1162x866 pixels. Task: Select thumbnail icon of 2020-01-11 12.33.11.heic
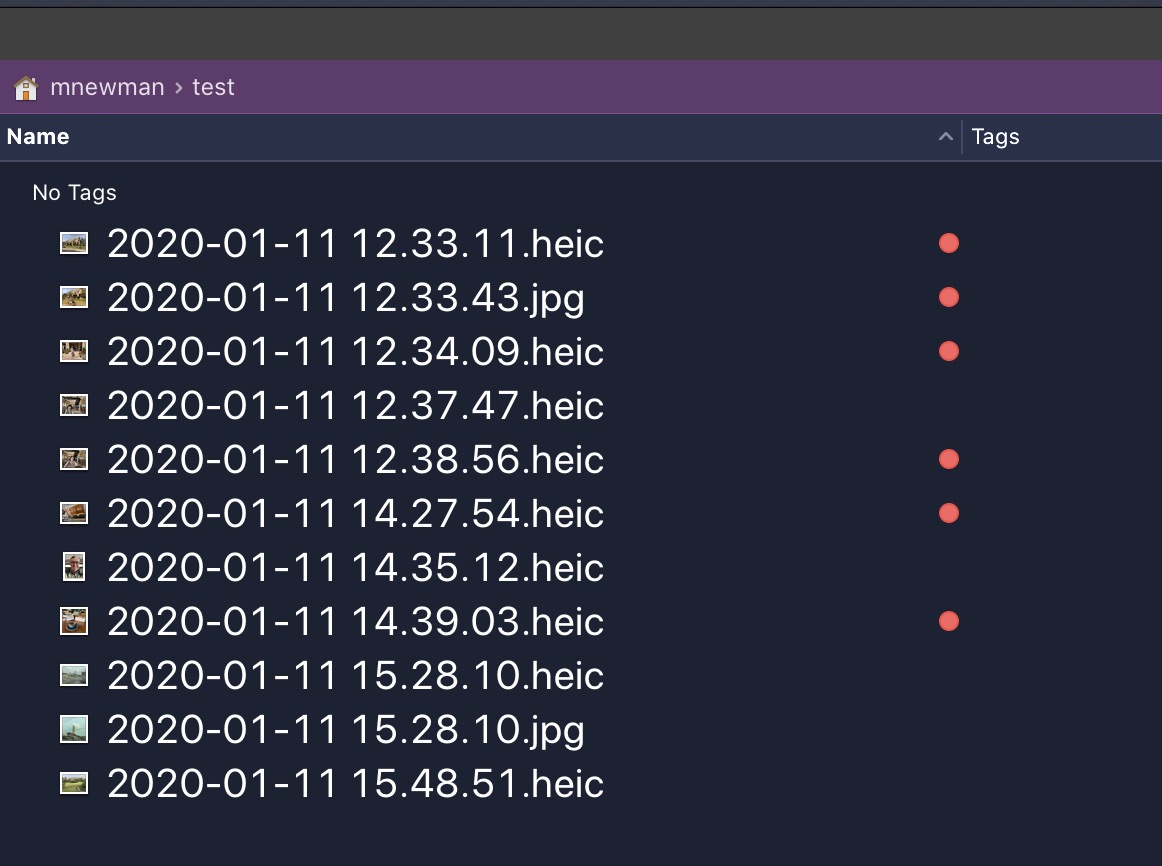pos(74,243)
